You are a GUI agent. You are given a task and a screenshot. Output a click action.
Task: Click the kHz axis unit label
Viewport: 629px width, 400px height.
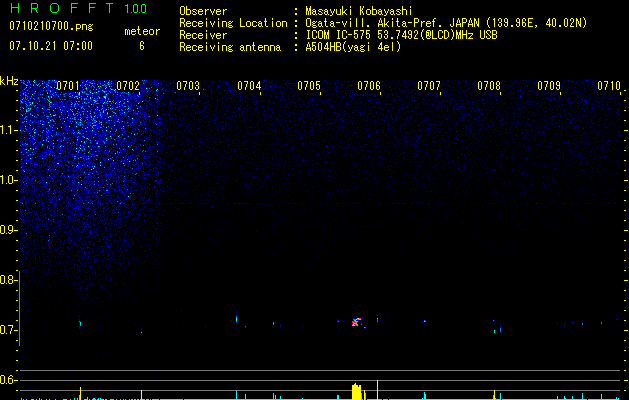click(x=9, y=81)
